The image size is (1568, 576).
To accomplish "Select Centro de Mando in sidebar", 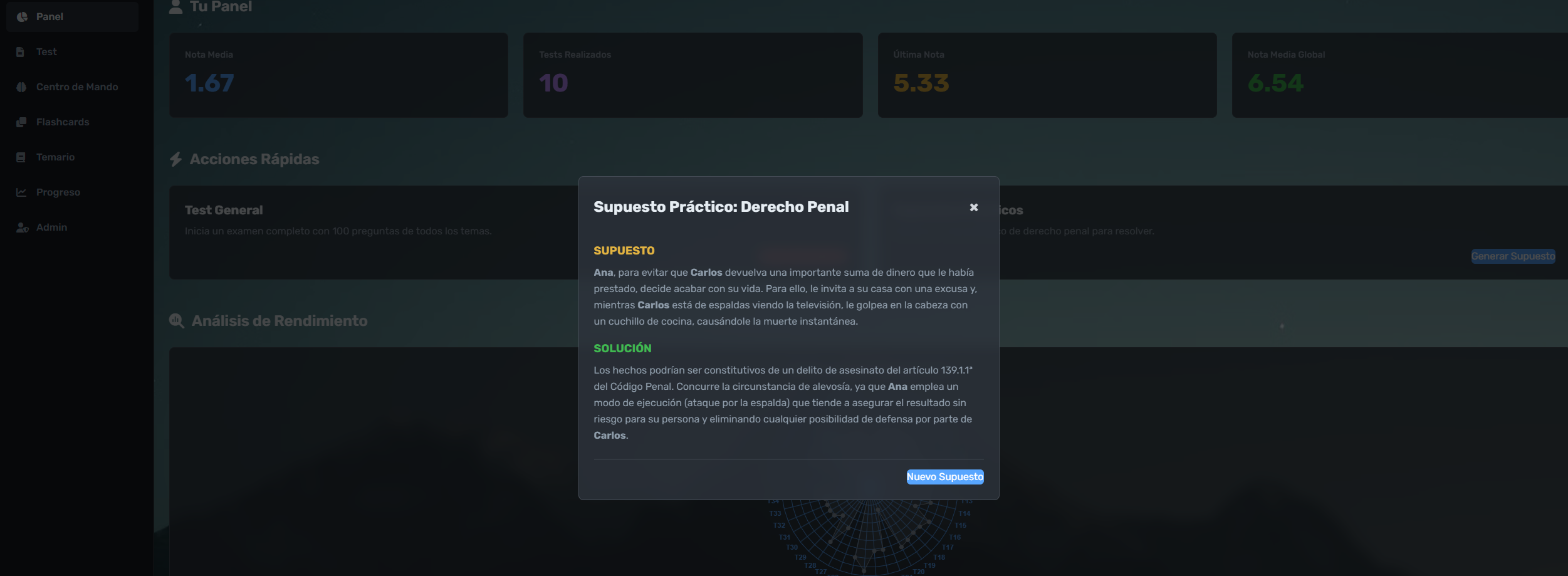I will pos(77,87).
